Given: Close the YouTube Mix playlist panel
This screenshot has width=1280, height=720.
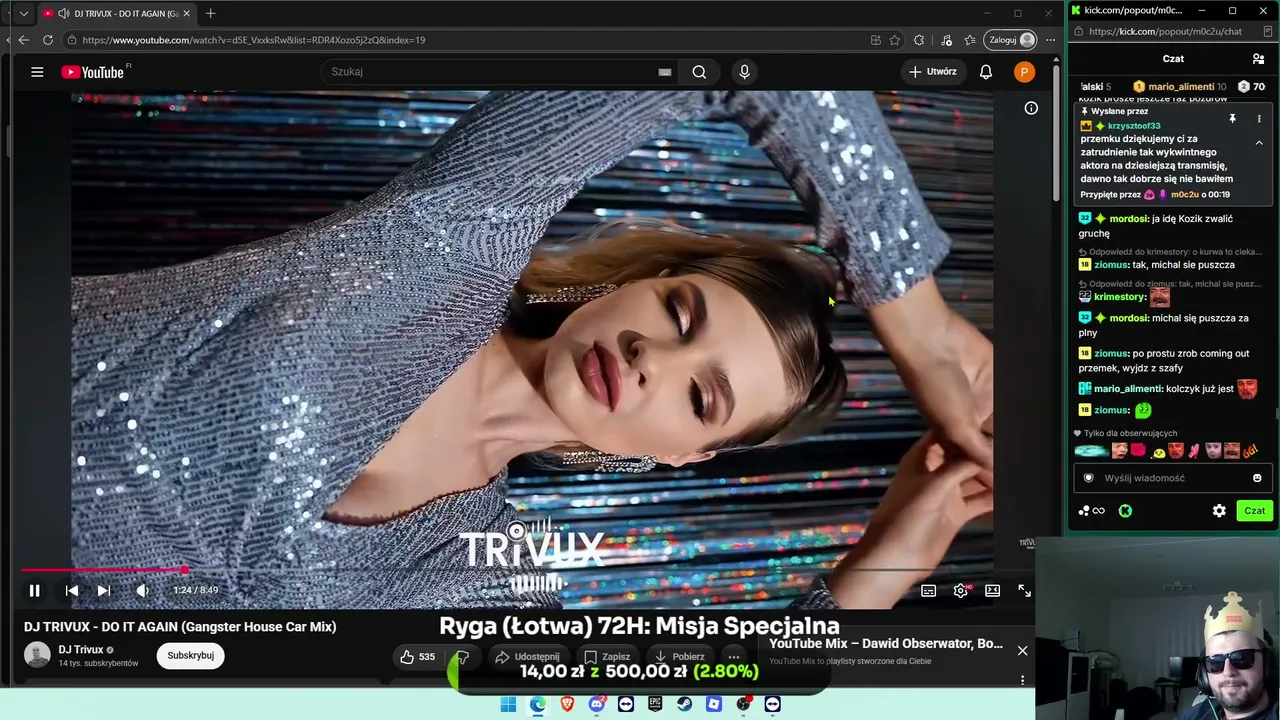Looking at the screenshot, I should [x=1022, y=651].
